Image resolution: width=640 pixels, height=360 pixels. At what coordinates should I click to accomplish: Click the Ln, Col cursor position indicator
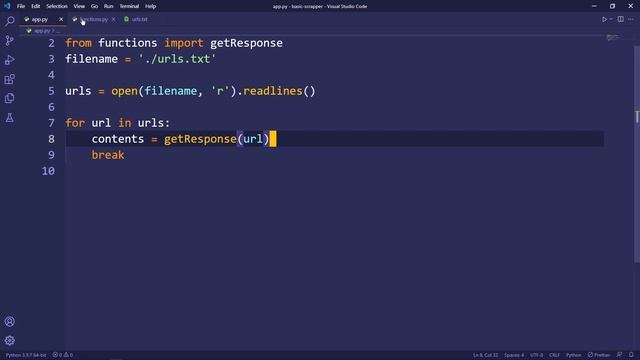point(486,355)
